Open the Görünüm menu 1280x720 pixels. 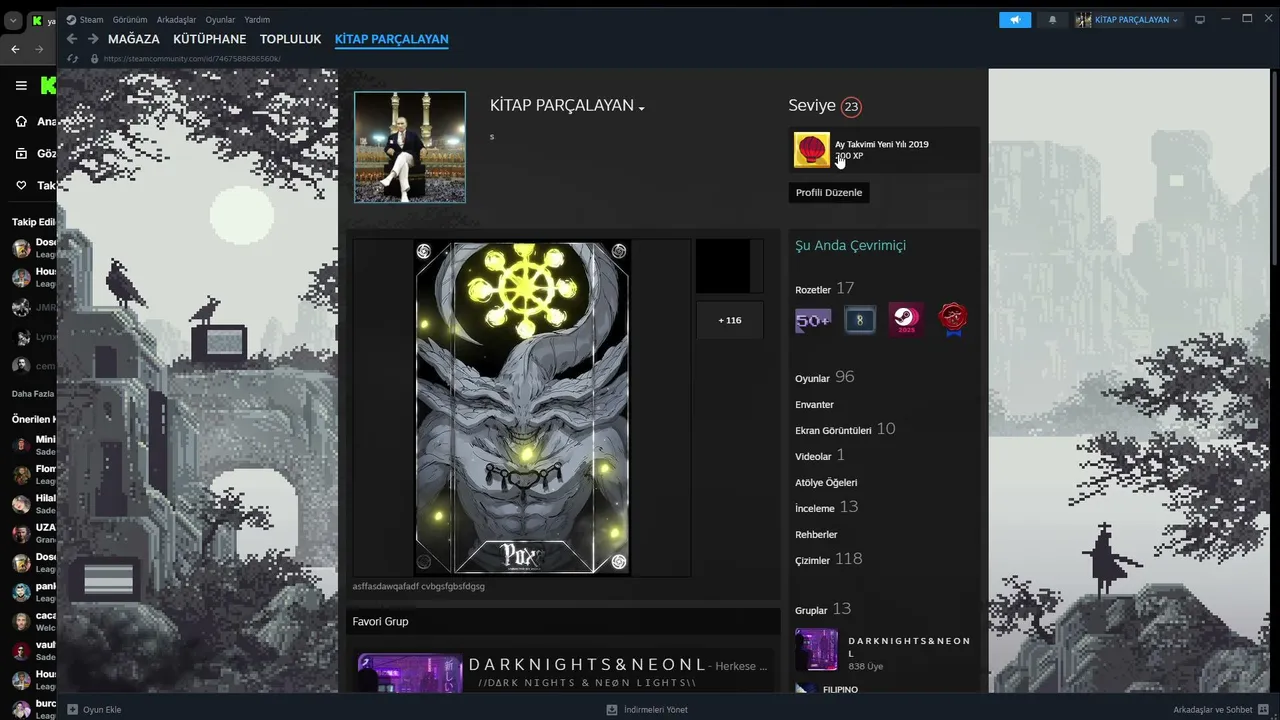pos(130,20)
